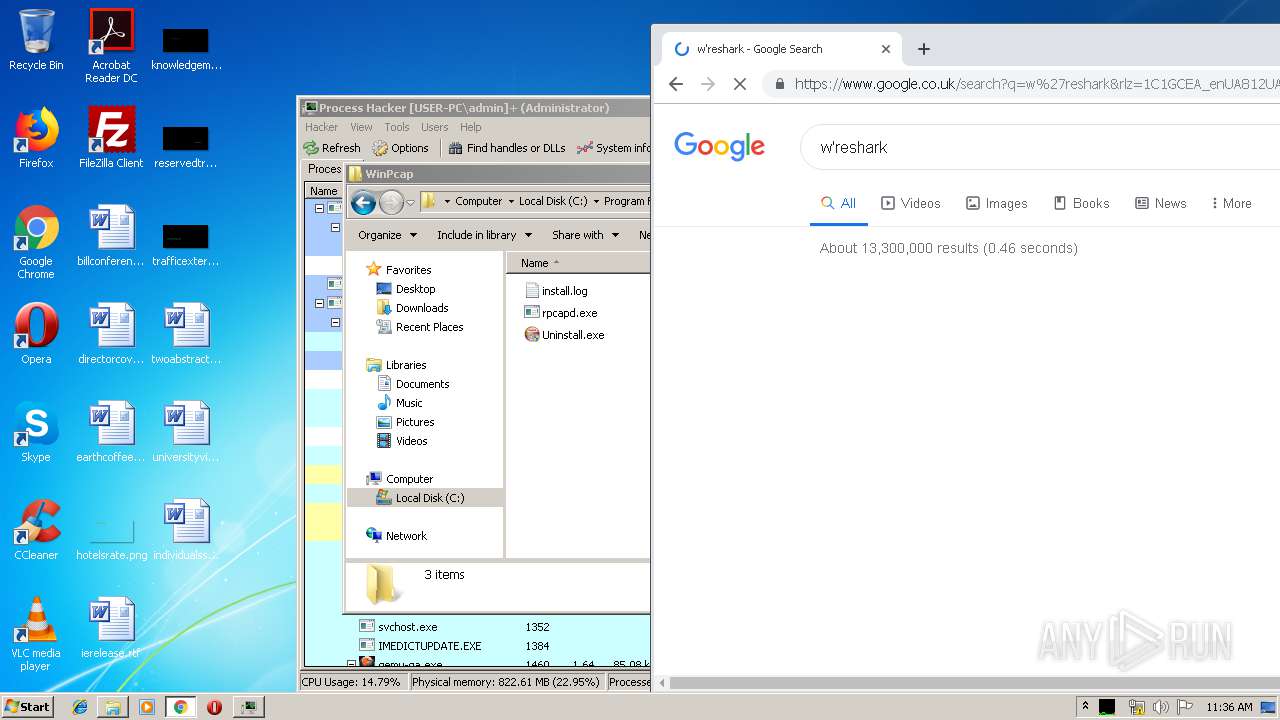Select the directorcov Word document icon

click(111, 334)
